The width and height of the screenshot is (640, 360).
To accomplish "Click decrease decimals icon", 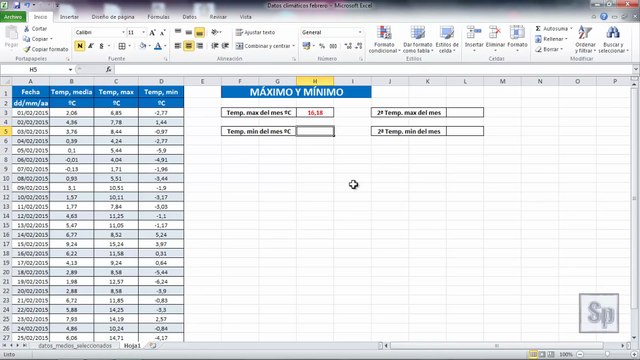I will click(x=359, y=46).
